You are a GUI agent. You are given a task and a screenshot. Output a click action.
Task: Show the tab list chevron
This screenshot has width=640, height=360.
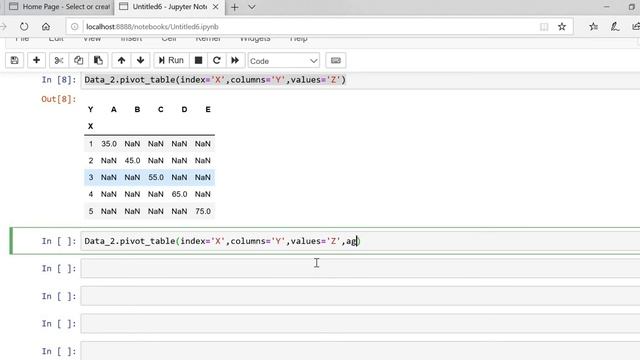click(x=252, y=7)
